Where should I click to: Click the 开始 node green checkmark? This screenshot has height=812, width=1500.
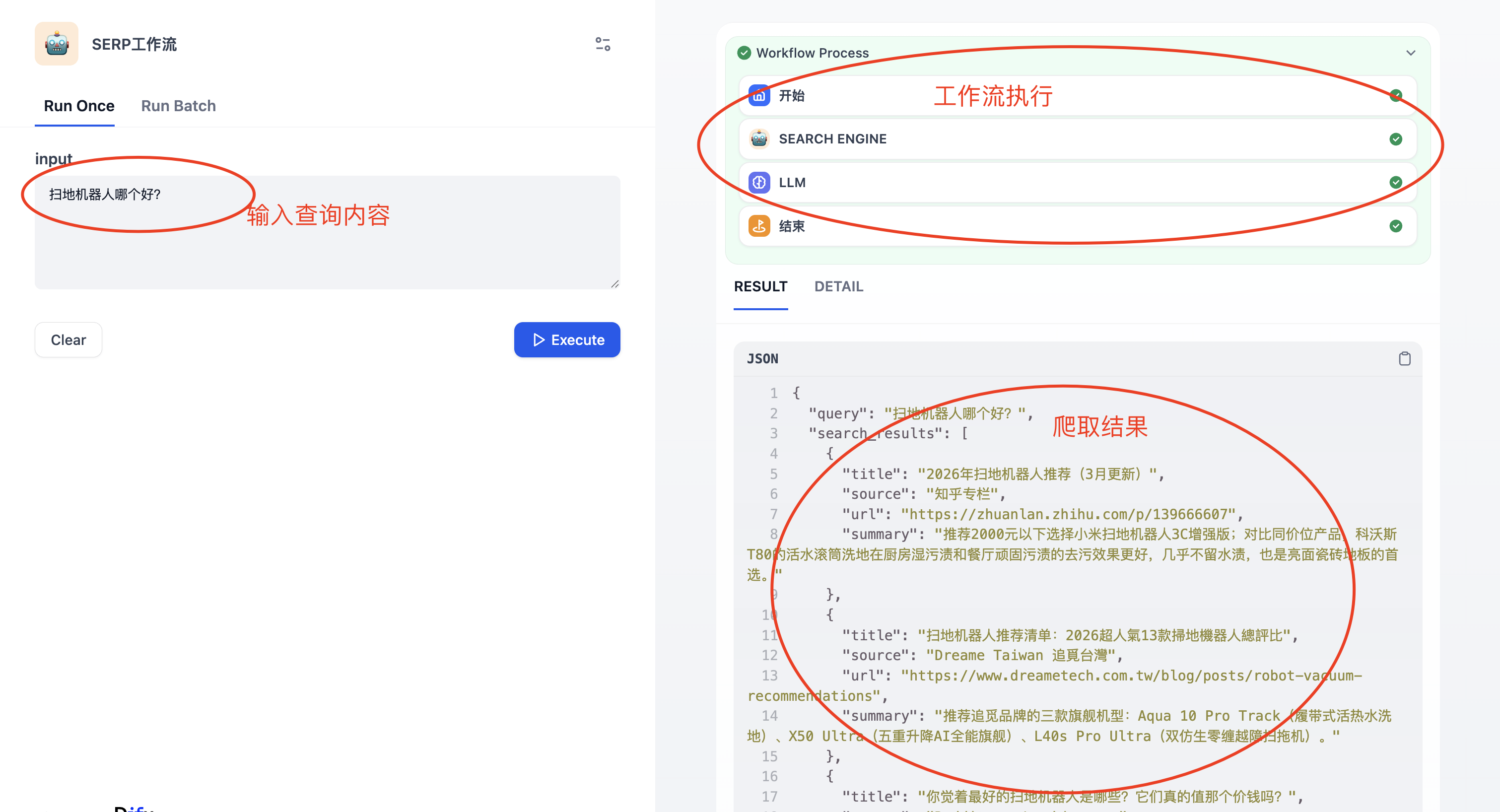pos(1395,95)
